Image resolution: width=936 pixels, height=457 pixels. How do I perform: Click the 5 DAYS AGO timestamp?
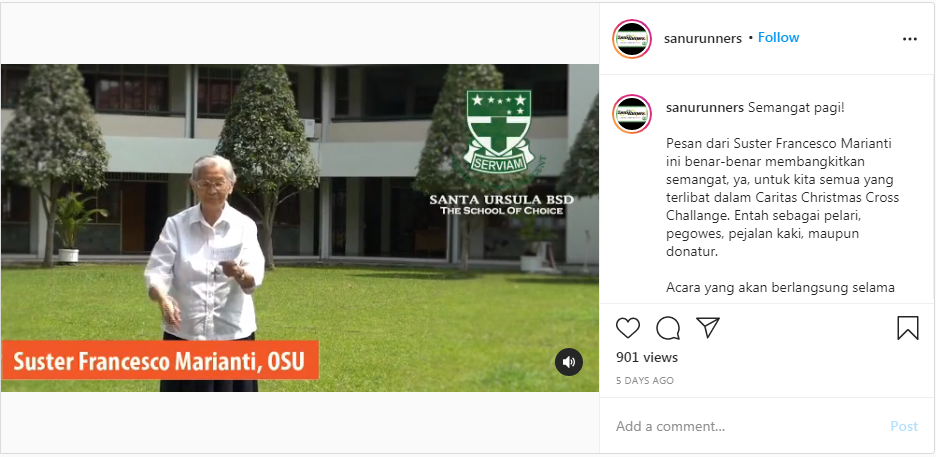[x=645, y=381]
